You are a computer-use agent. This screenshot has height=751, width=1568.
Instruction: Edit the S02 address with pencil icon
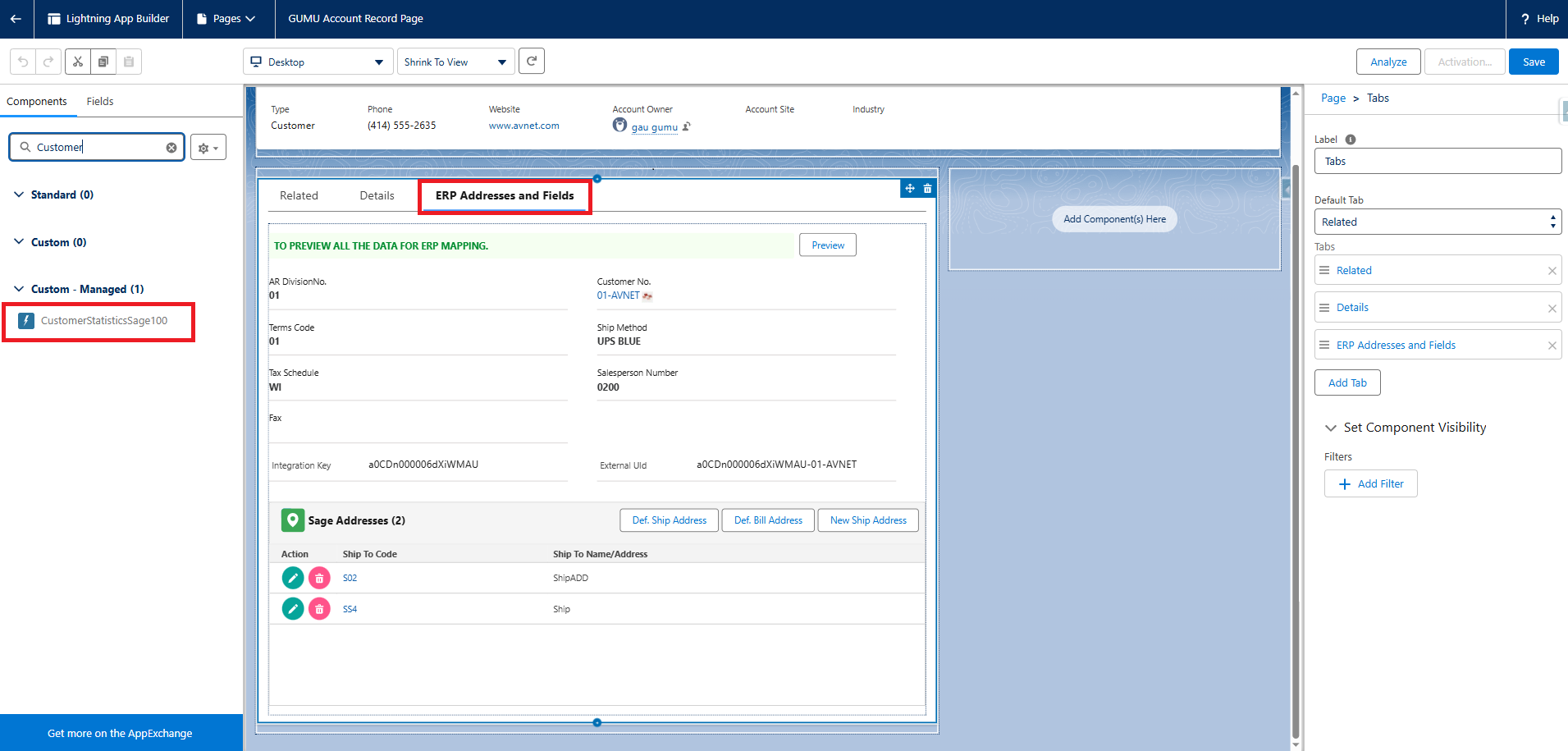click(x=293, y=578)
